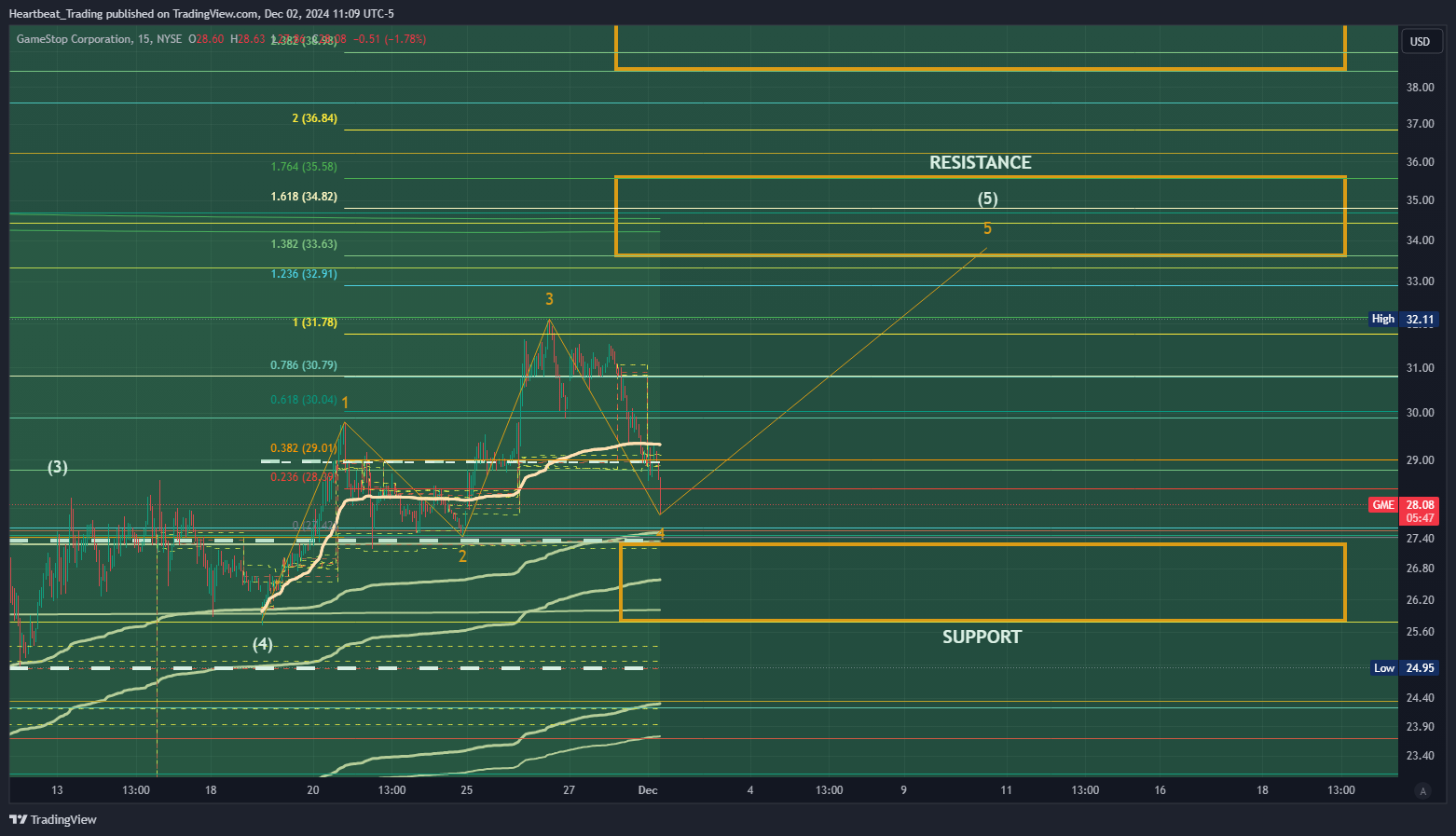Click 26.80 on the price axis

point(1420,569)
